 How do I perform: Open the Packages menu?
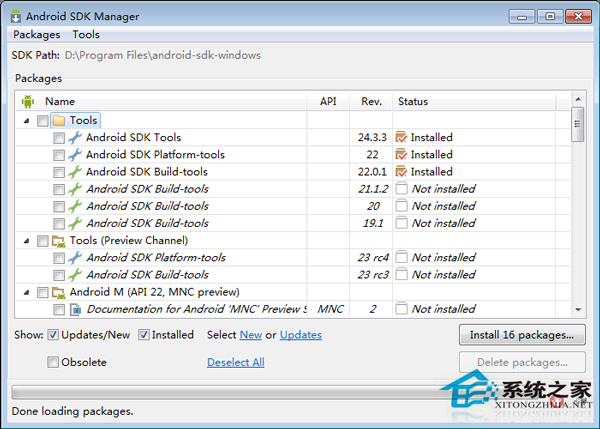[x=37, y=35]
